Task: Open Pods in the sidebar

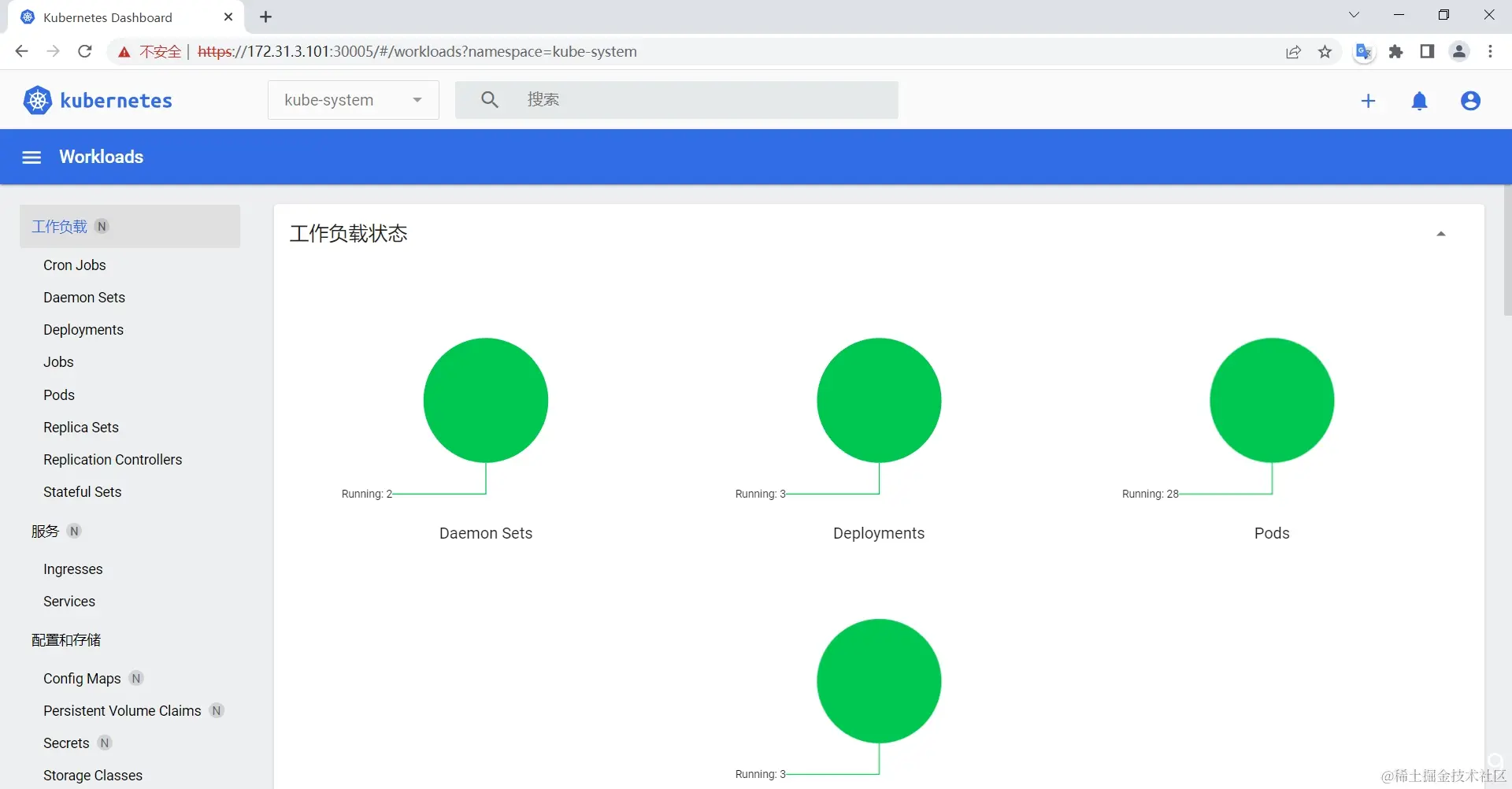Action: click(x=59, y=395)
